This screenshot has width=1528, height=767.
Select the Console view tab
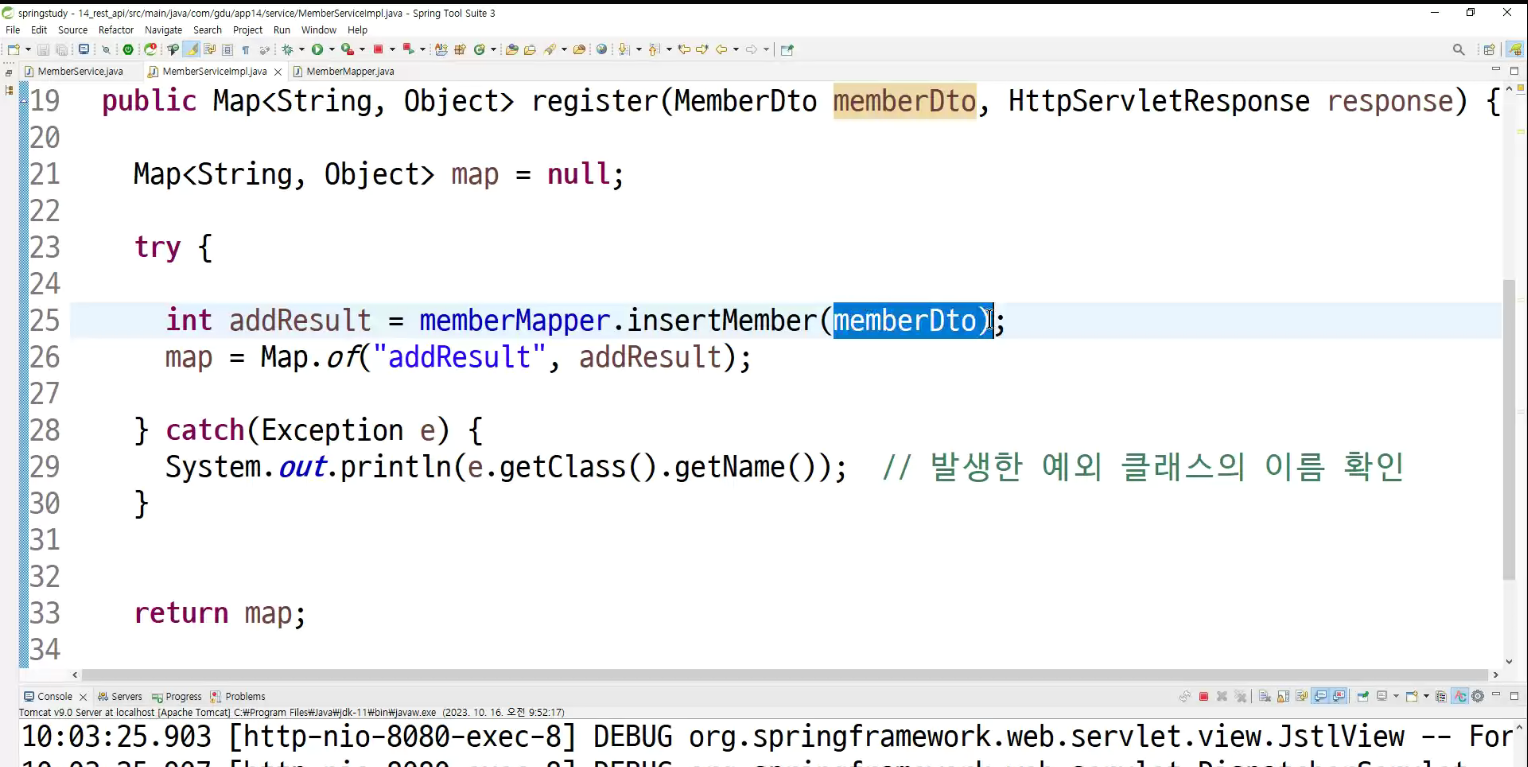pyautogui.click(x=55, y=696)
